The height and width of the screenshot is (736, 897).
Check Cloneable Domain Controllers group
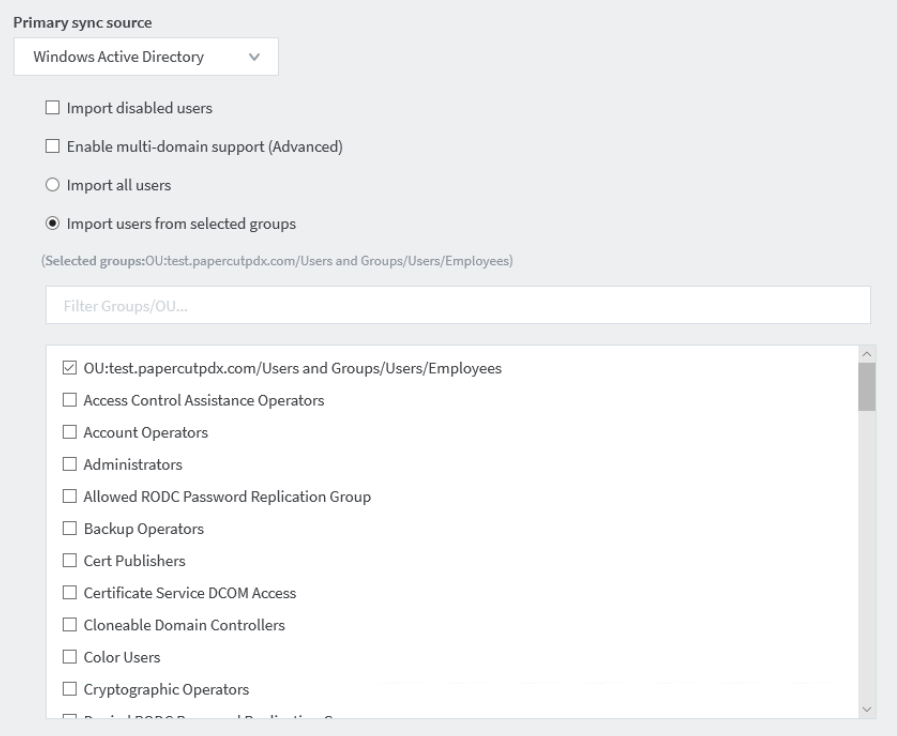[69, 624]
